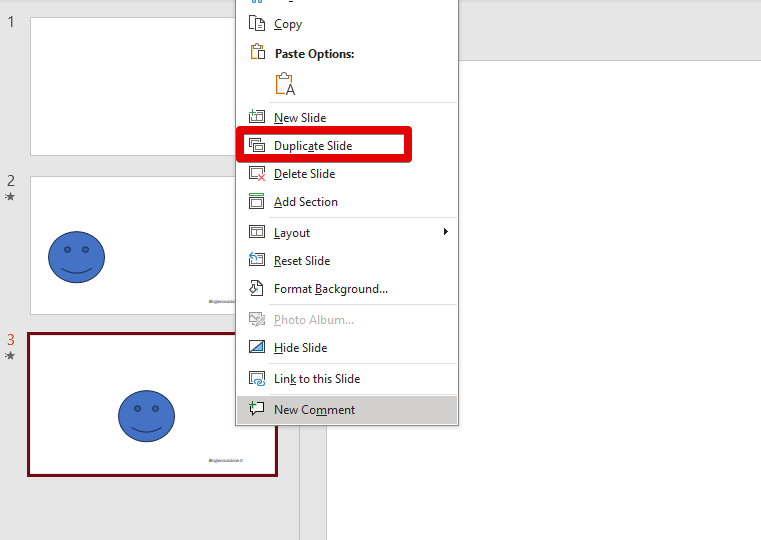Choose Hide Slide menu text

(x=300, y=348)
